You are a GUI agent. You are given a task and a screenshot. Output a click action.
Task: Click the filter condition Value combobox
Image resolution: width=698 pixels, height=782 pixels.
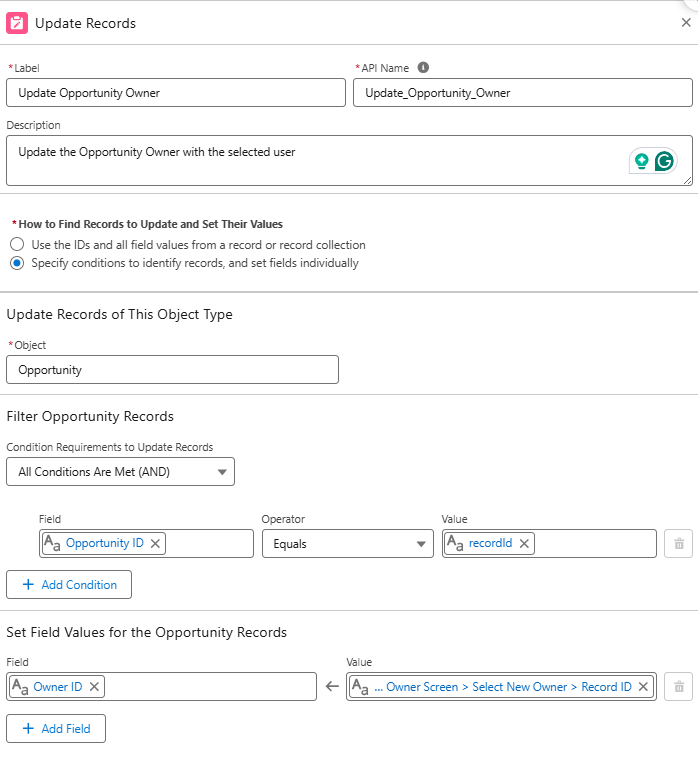coord(549,544)
